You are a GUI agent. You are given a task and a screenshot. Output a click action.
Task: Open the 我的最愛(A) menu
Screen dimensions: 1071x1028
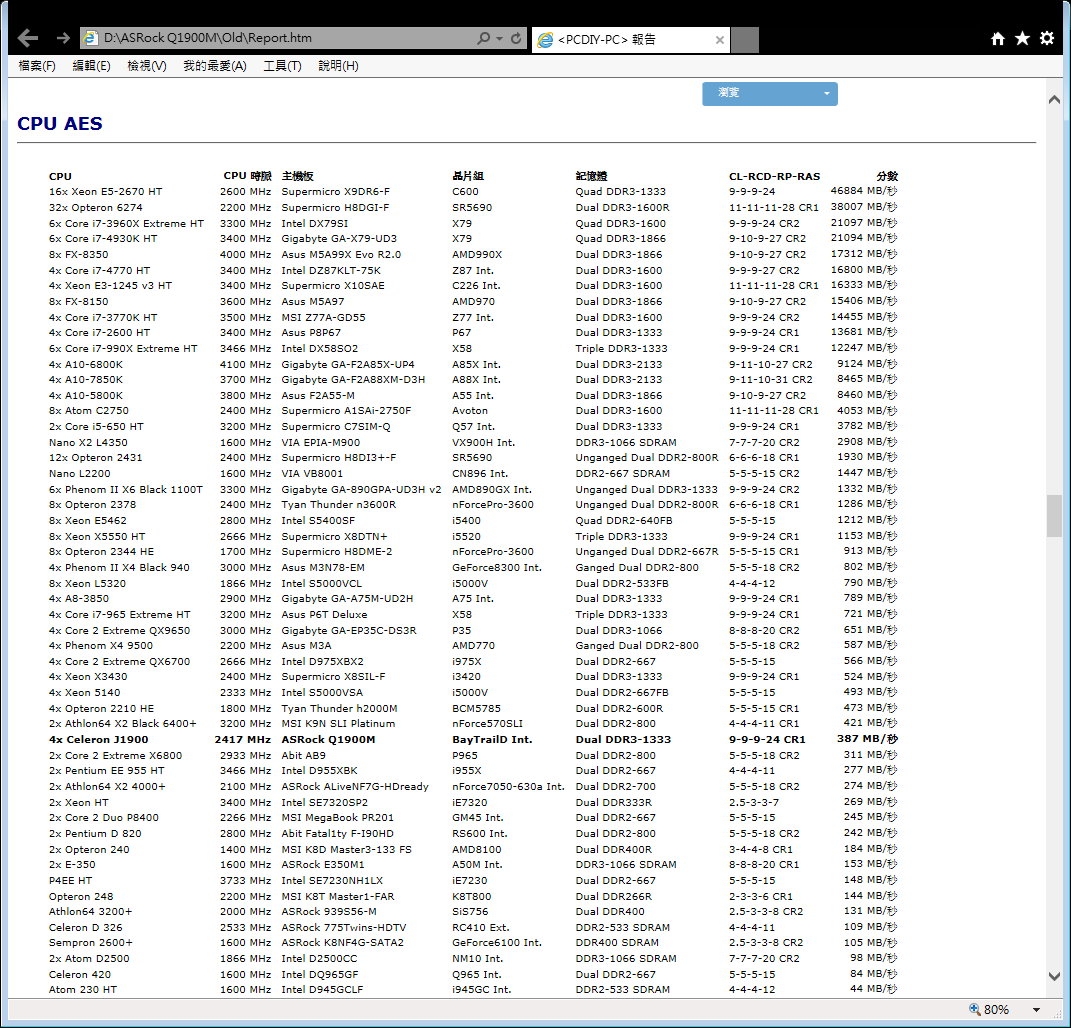(214, 66)
